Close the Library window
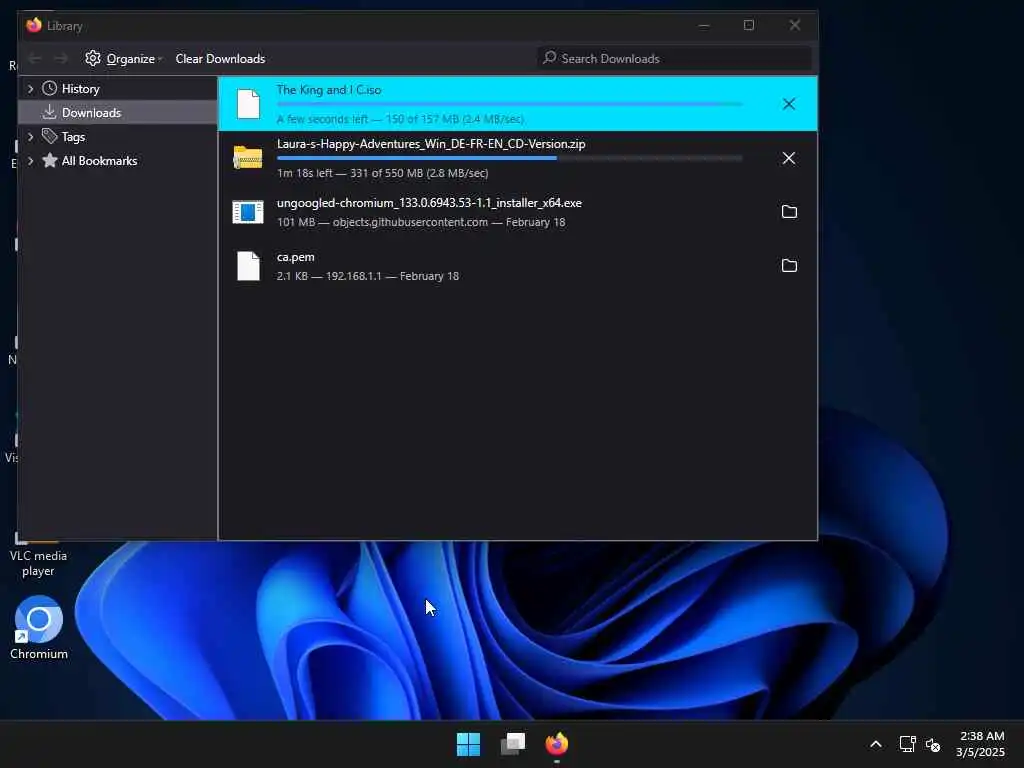This screenshot has height=768, width=1024. coord(795,25)
